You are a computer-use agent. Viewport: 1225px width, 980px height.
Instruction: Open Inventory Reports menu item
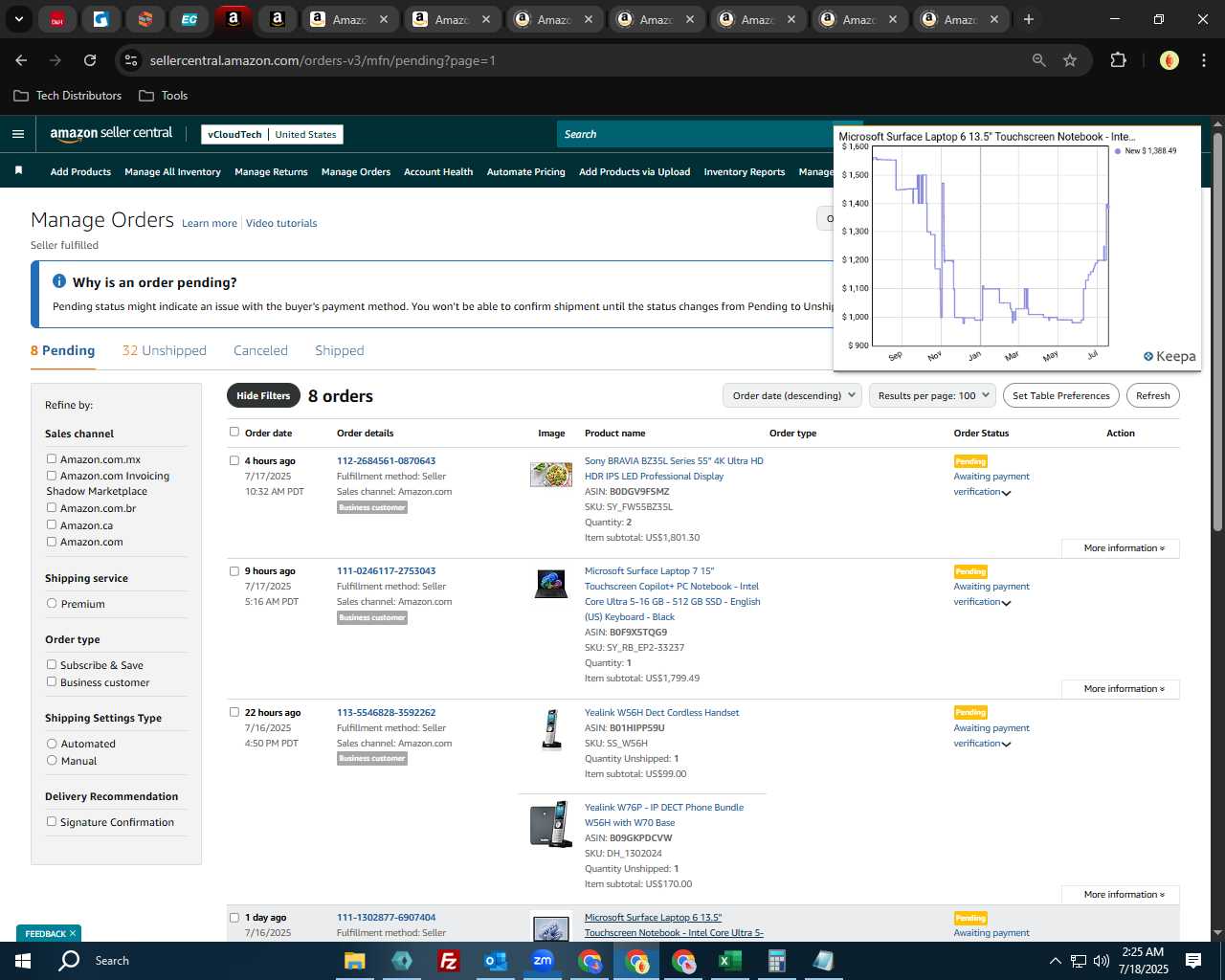click(x=745, y=171)
